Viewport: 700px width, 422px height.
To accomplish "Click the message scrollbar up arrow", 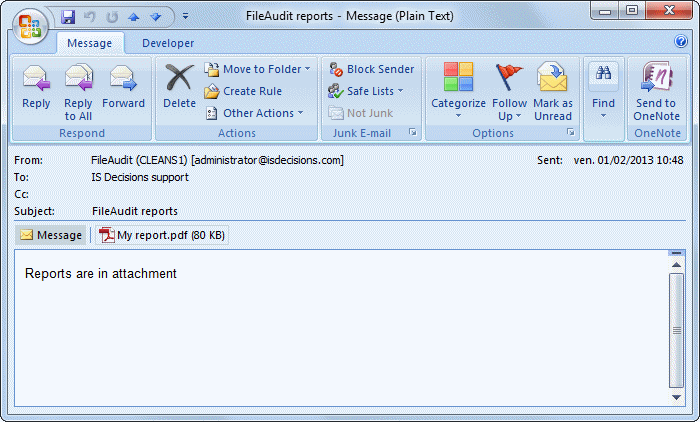I will pos(676,265).
